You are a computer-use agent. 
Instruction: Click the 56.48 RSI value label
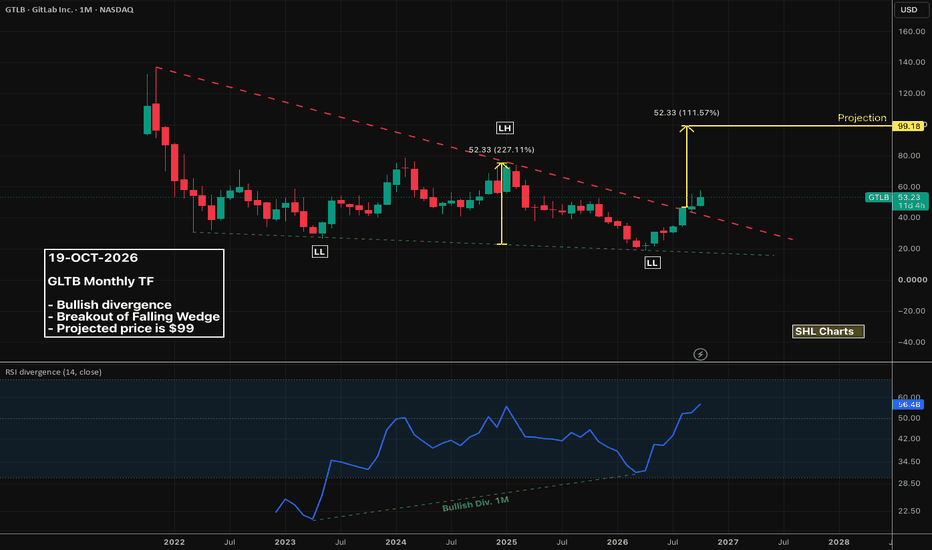[909, 404]
